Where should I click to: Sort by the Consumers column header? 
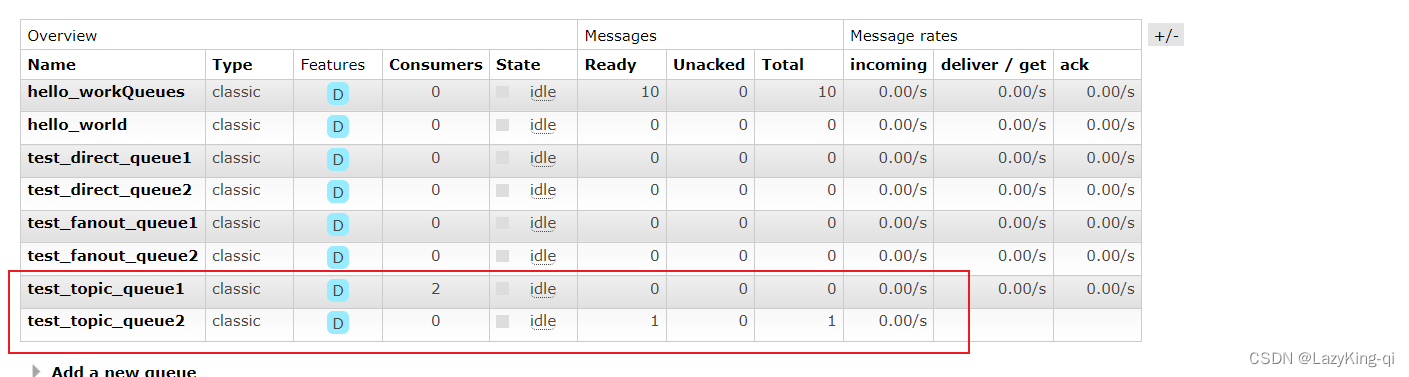tap(436, 64)
